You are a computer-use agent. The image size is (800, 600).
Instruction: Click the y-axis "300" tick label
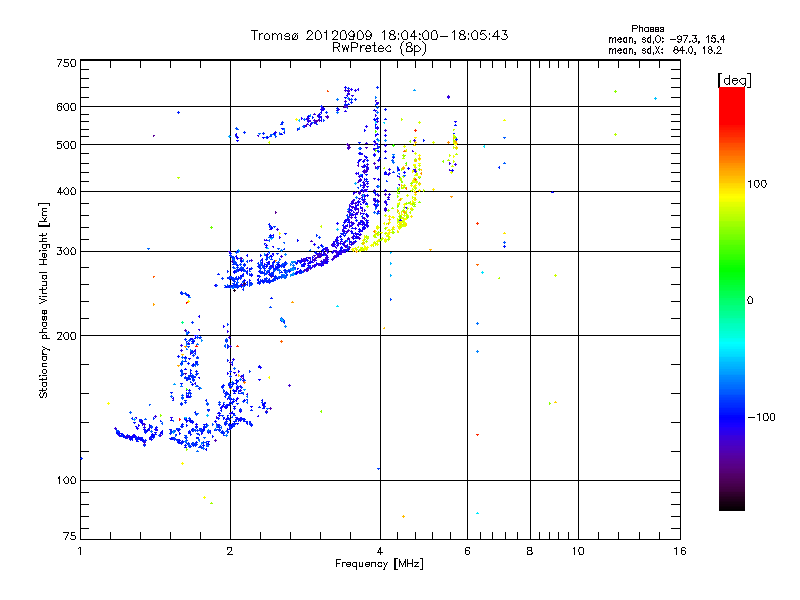[66, 252]
